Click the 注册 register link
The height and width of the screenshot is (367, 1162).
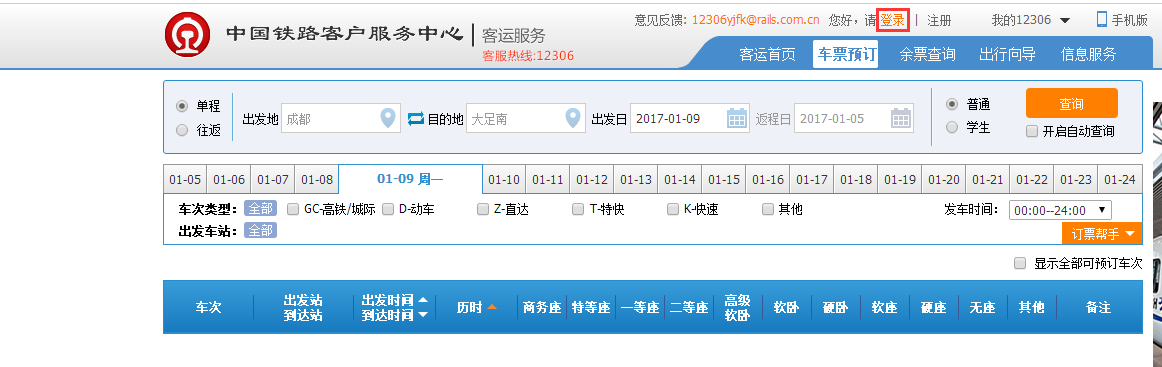point(939,20)
